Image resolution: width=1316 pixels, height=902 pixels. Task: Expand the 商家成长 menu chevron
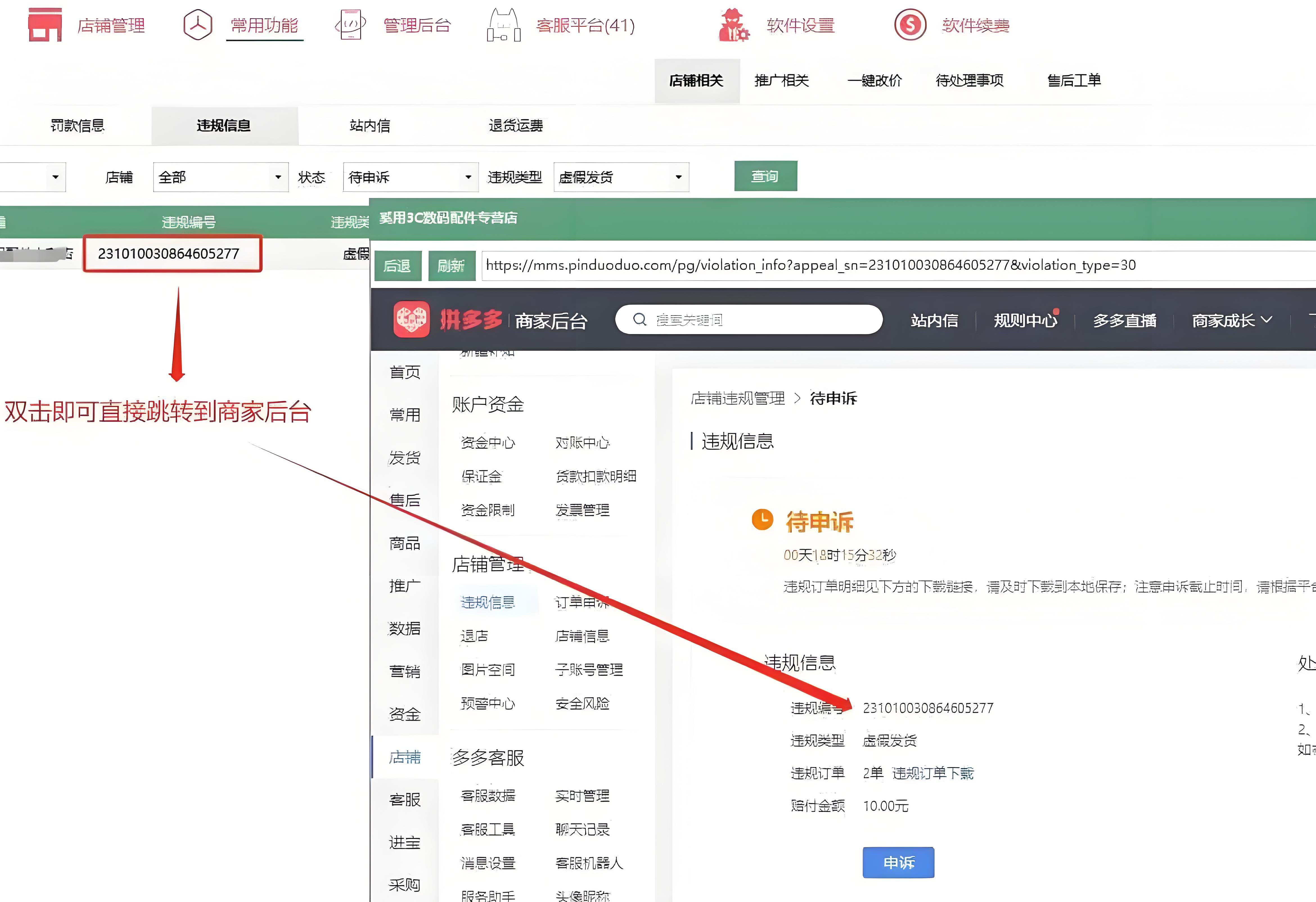[1267, 320]
